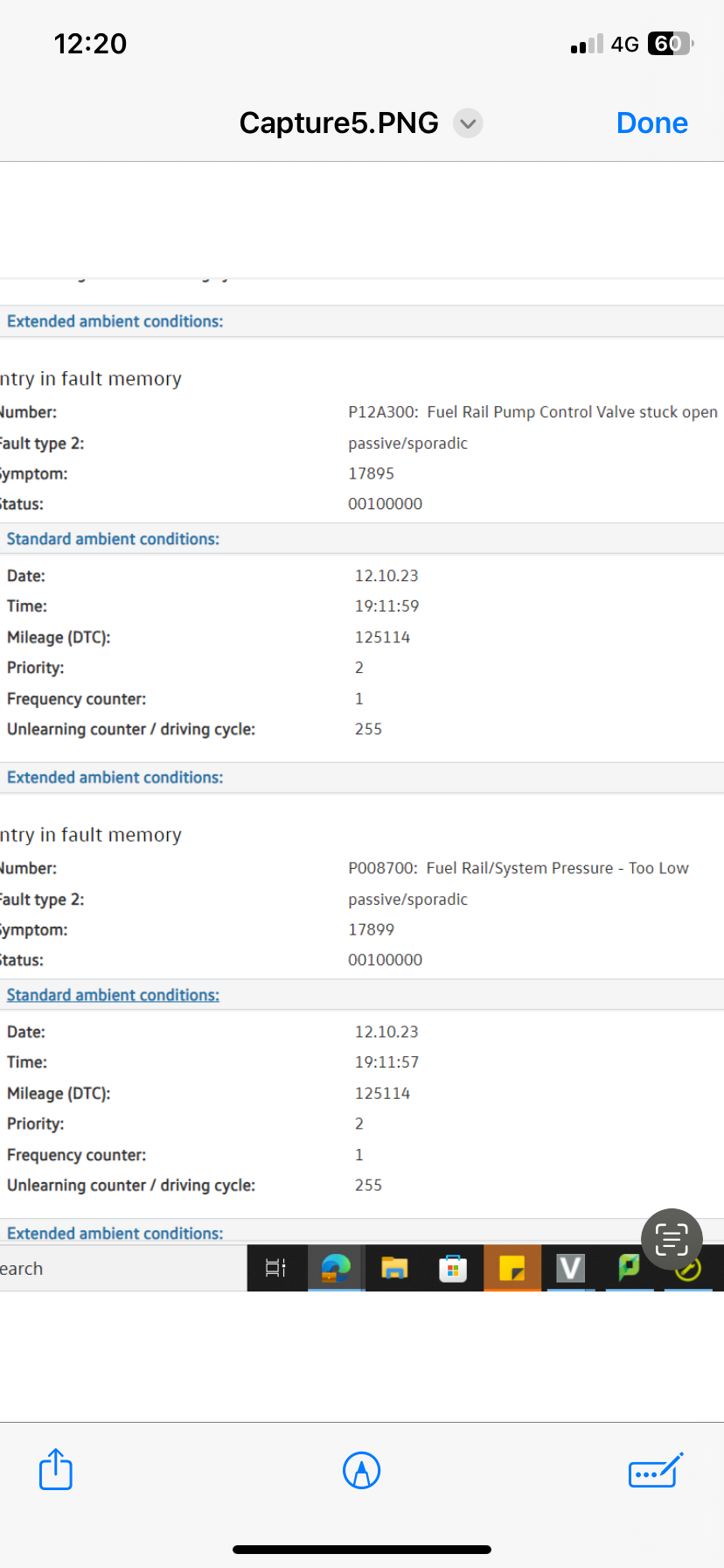The height and width of the screenshot is (1568, 724).
Task: Open the green chat bubble taskbar app
Action: [629, 1268]
